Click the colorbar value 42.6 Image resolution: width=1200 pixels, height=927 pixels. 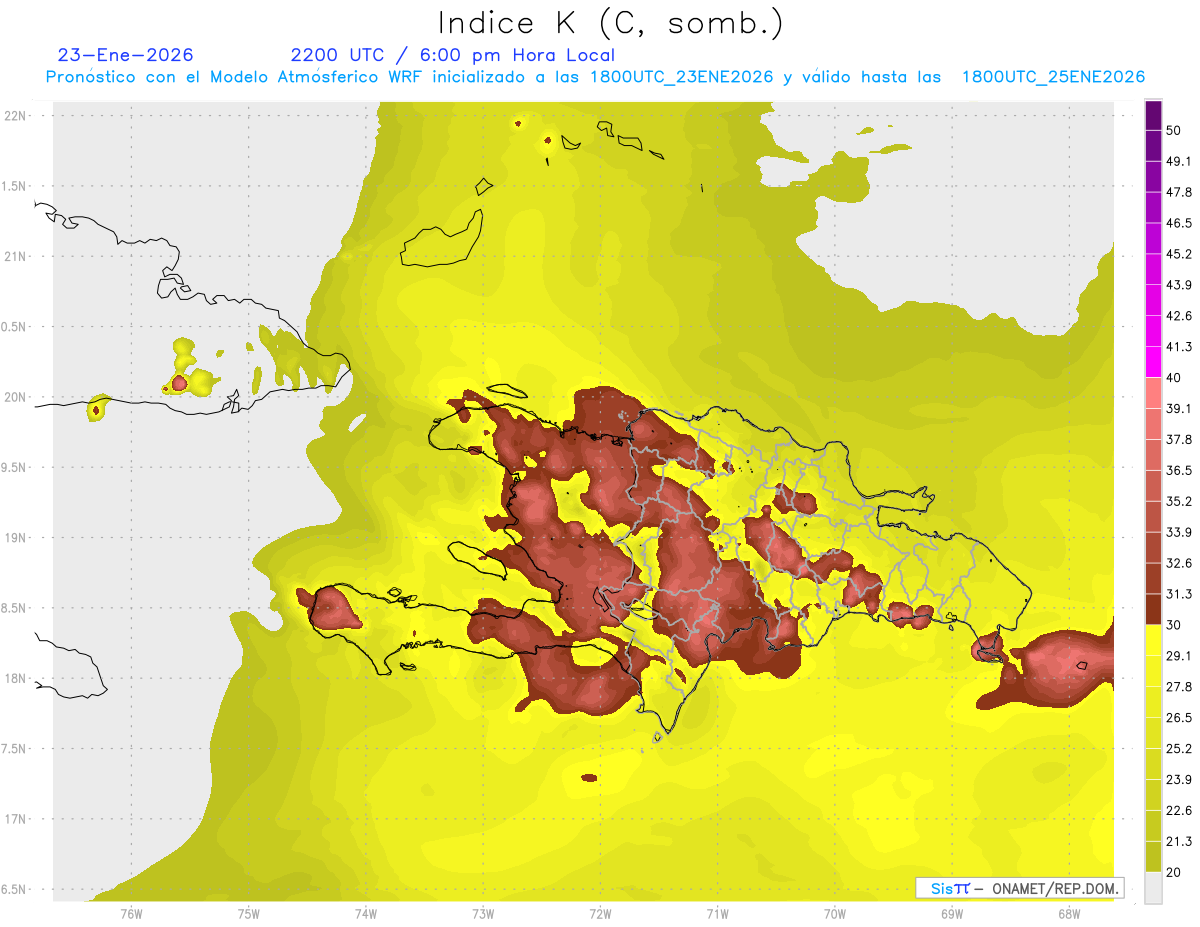[1179, 316]
